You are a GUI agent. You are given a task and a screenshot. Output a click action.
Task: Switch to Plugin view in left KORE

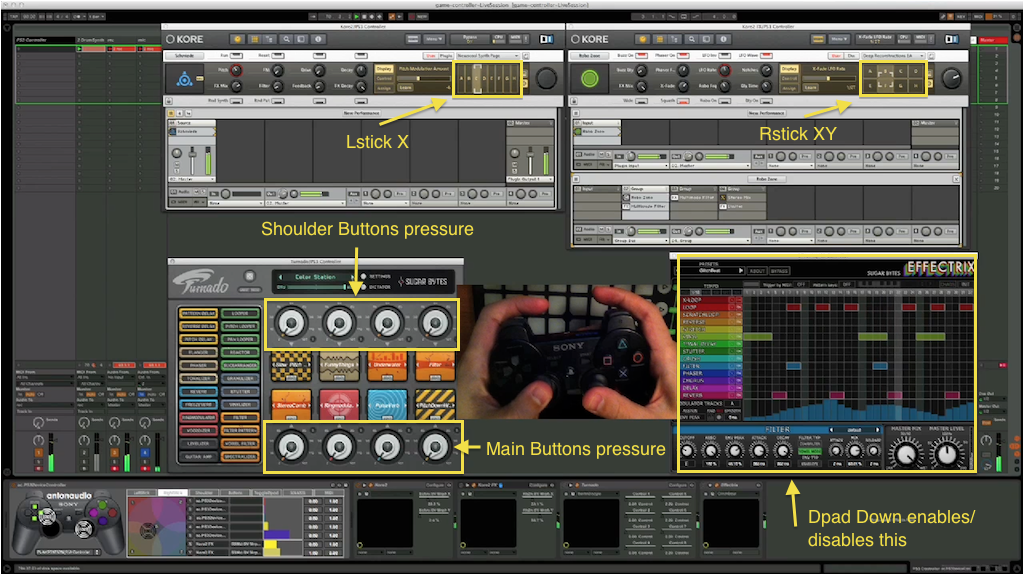click(446, 56)
